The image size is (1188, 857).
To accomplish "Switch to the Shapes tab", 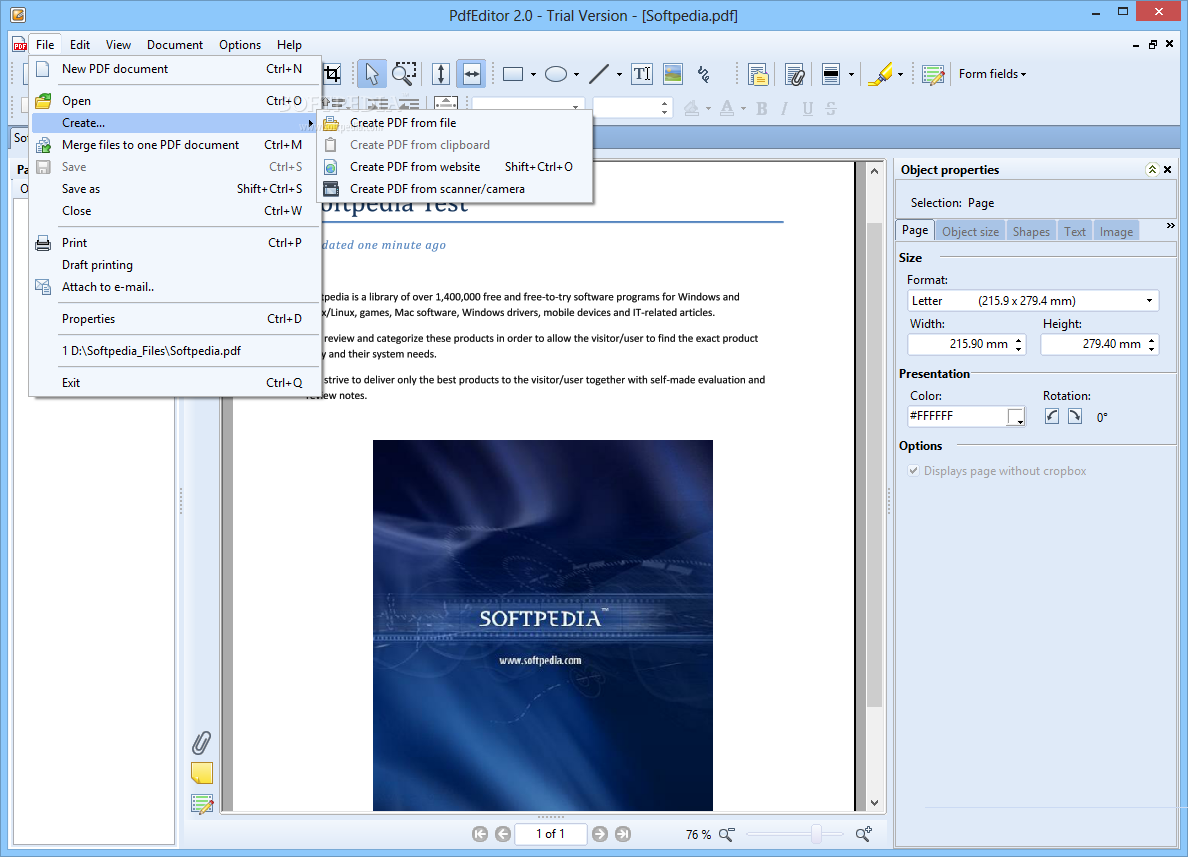I will tap(1031, 232).
